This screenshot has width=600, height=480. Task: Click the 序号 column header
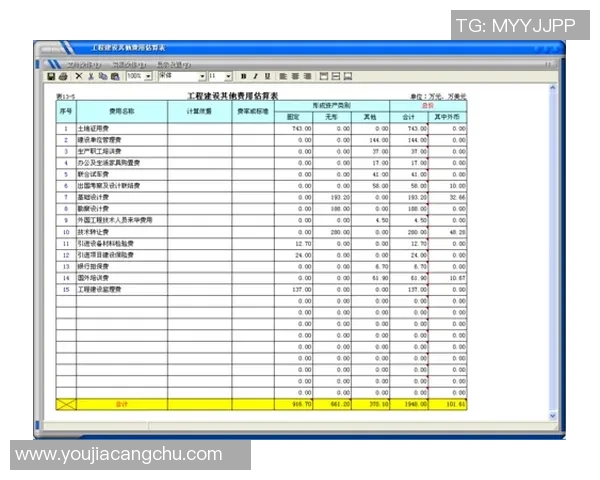(66, 111)
